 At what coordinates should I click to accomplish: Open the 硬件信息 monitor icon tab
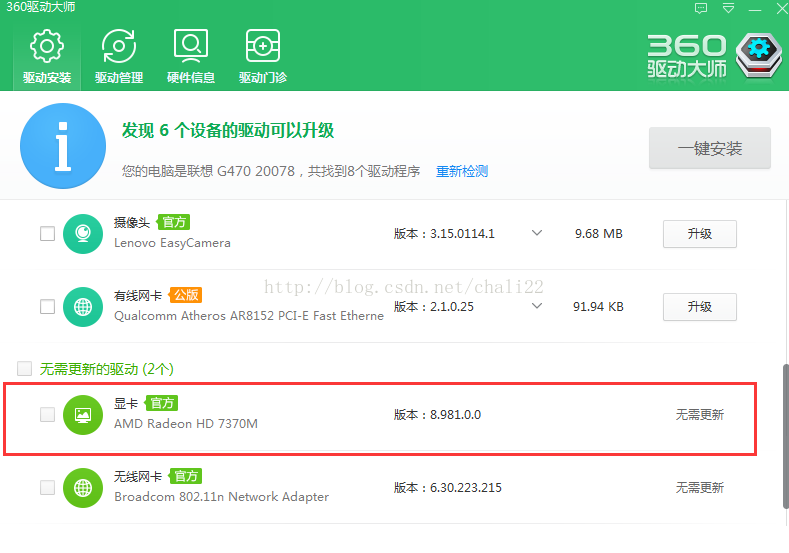(x=191, y=56)
